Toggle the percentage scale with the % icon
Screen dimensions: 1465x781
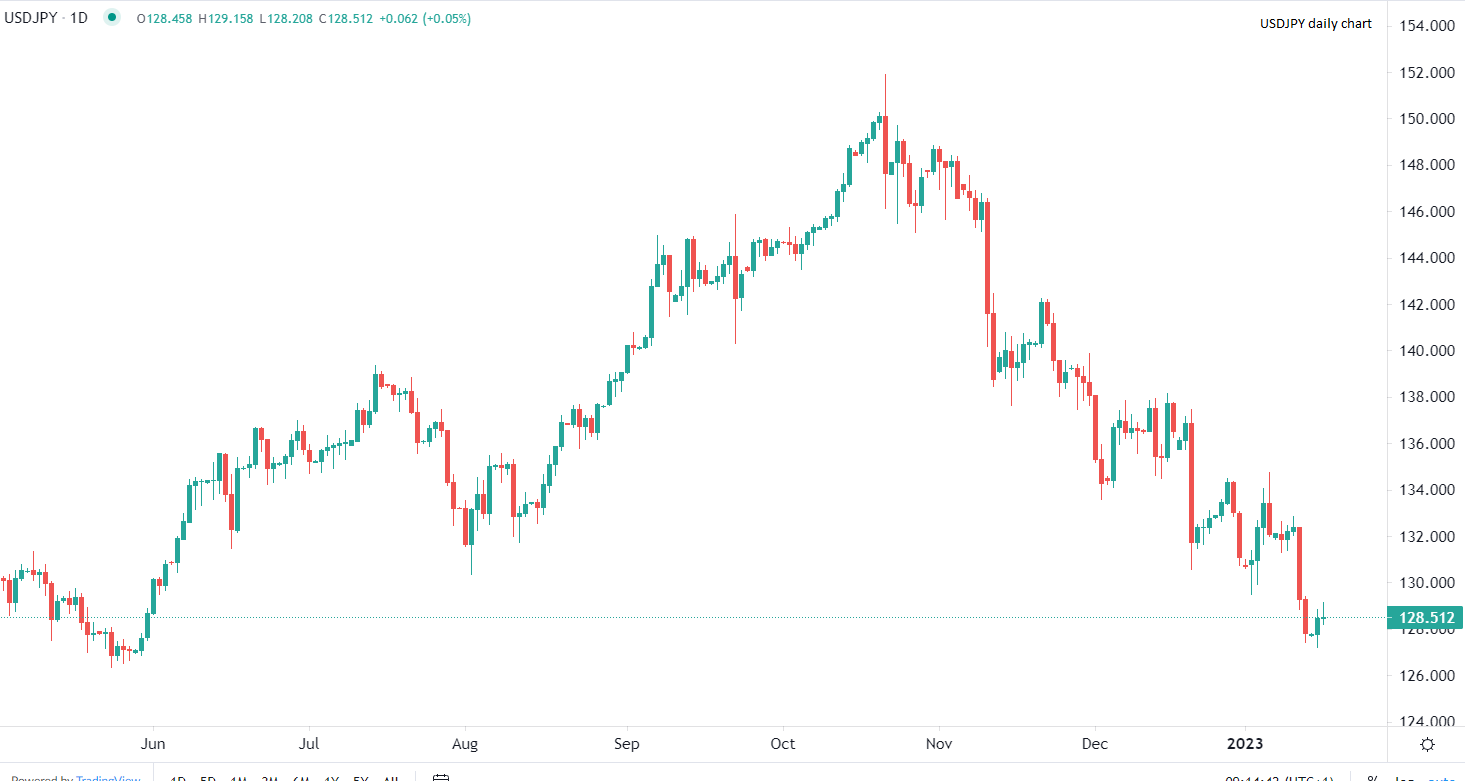1371,778
